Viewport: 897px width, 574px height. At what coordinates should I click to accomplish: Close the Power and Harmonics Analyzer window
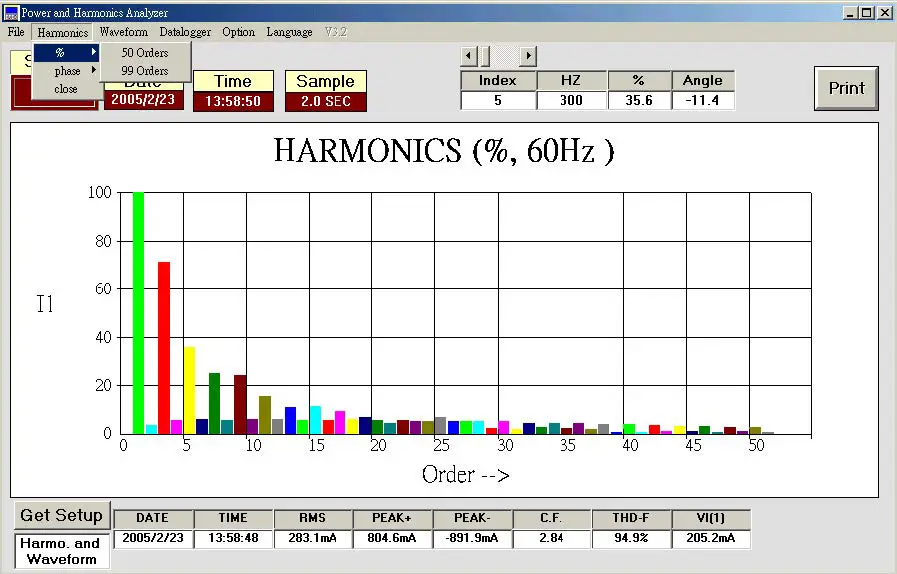click(x=884, y=13)
